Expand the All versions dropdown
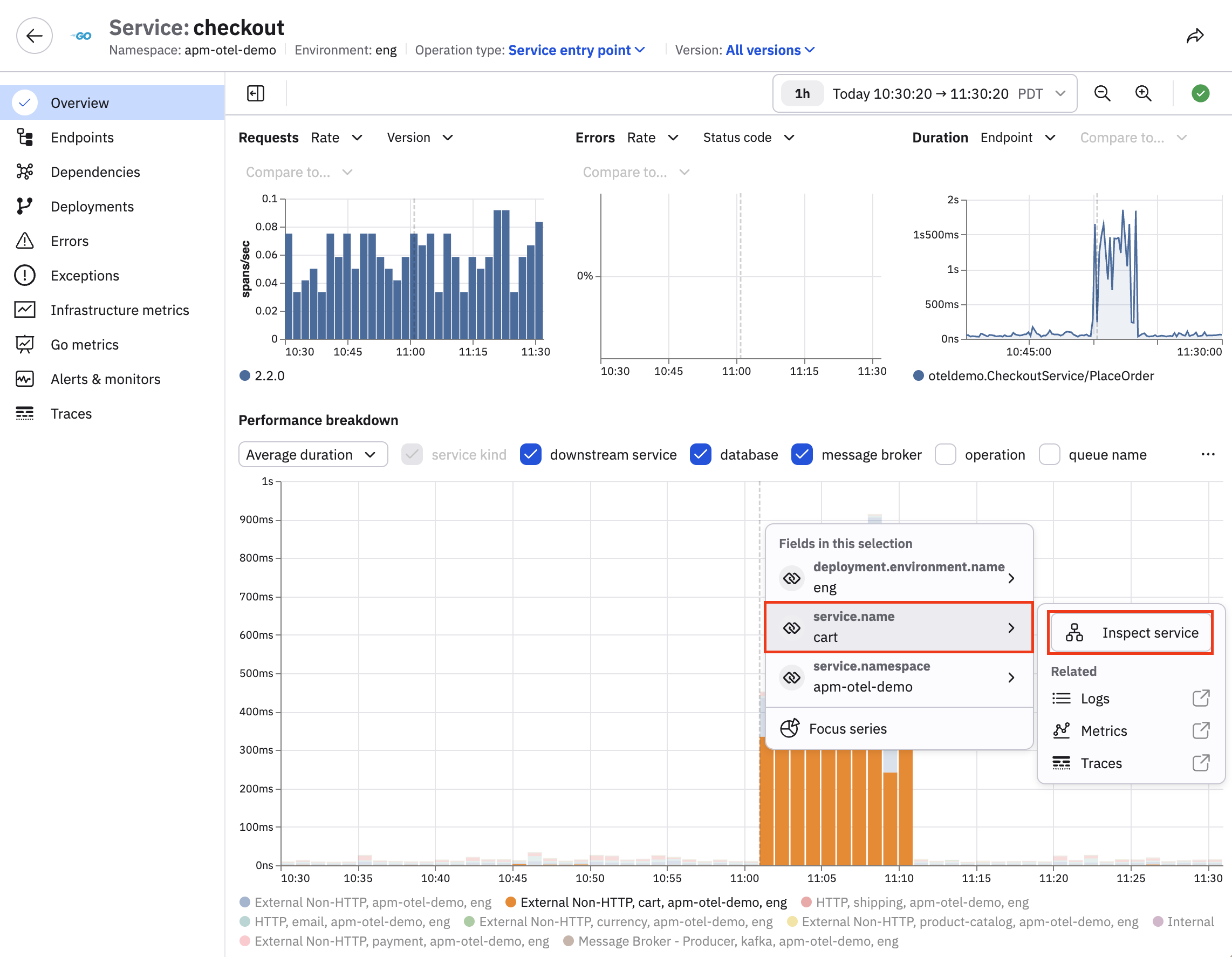The width and height of the screenshot is (1232, 957). click(769, 50)
